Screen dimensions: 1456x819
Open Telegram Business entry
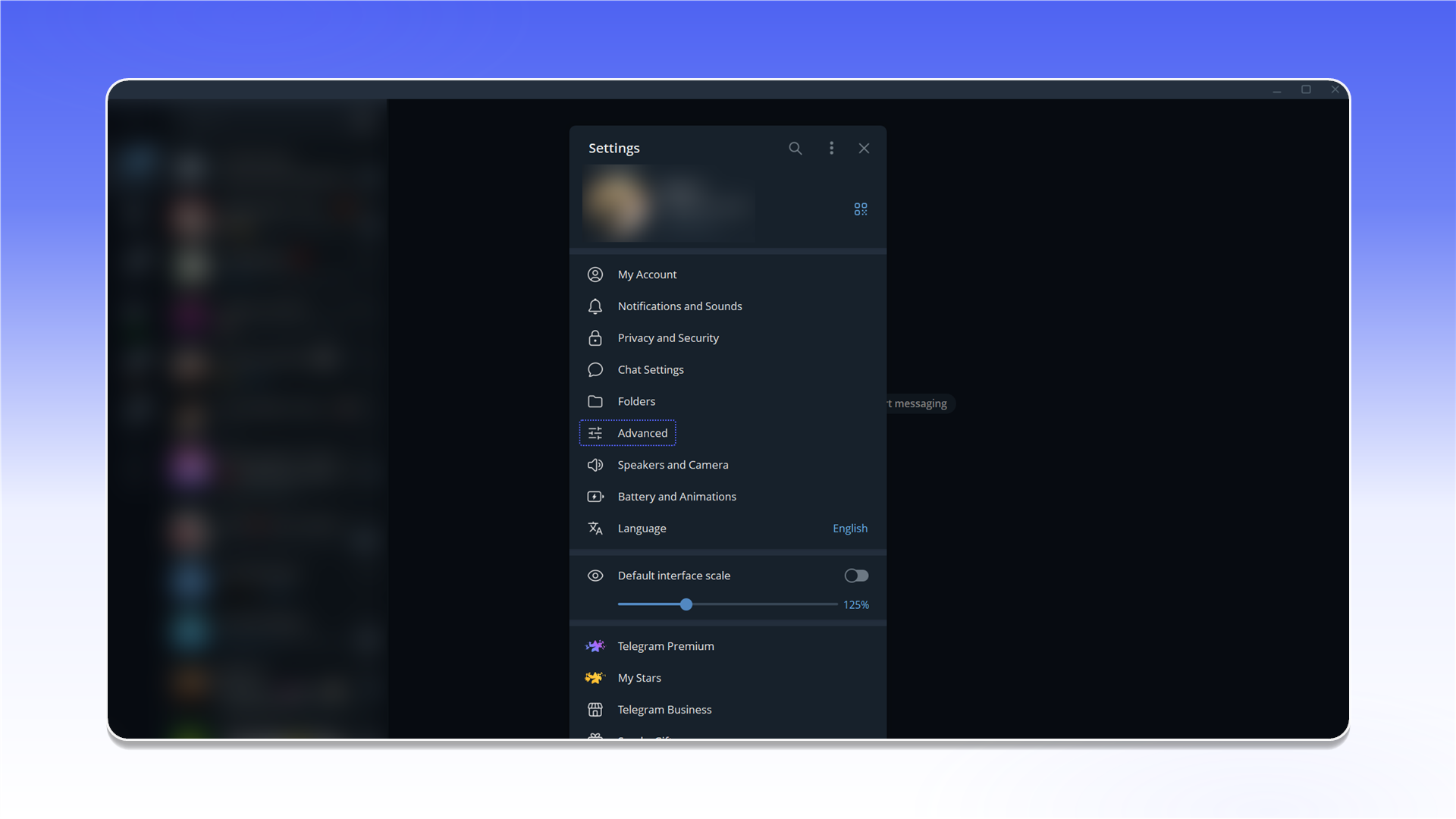728,710
